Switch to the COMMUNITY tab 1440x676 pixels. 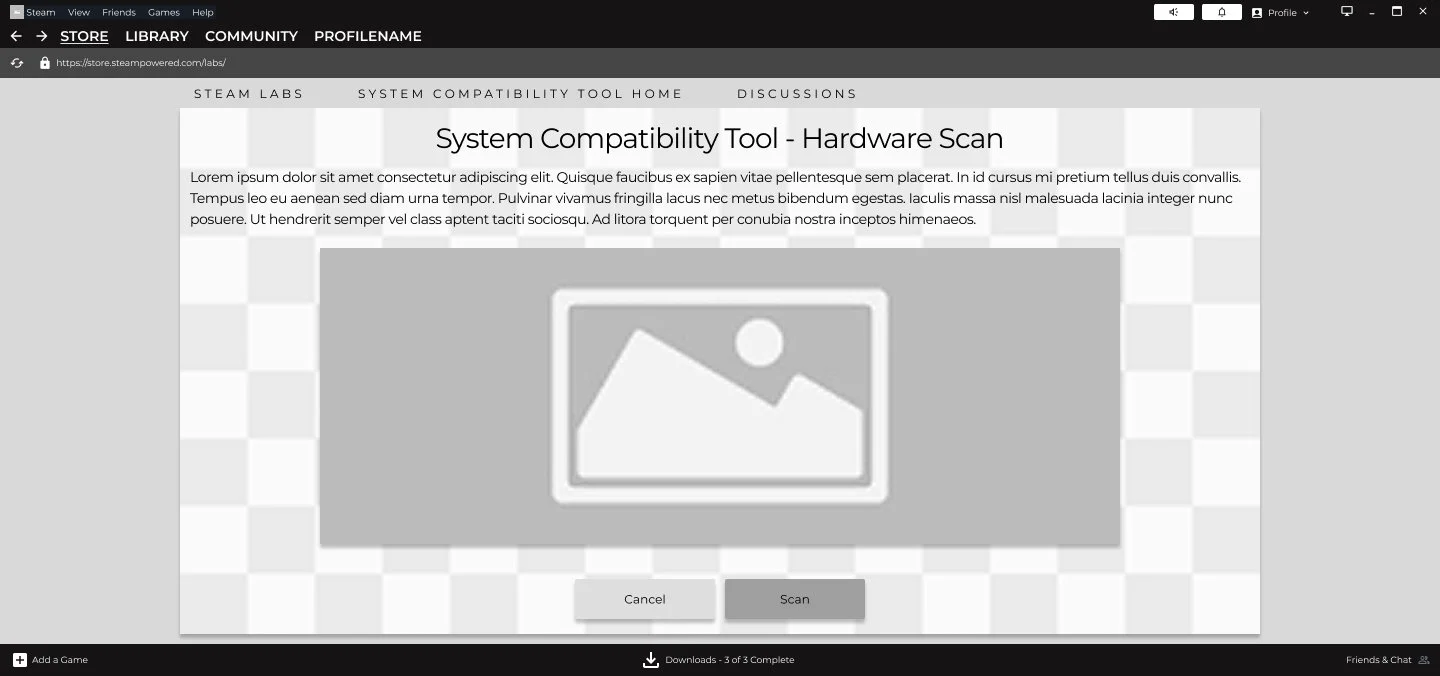pos(251,36)
